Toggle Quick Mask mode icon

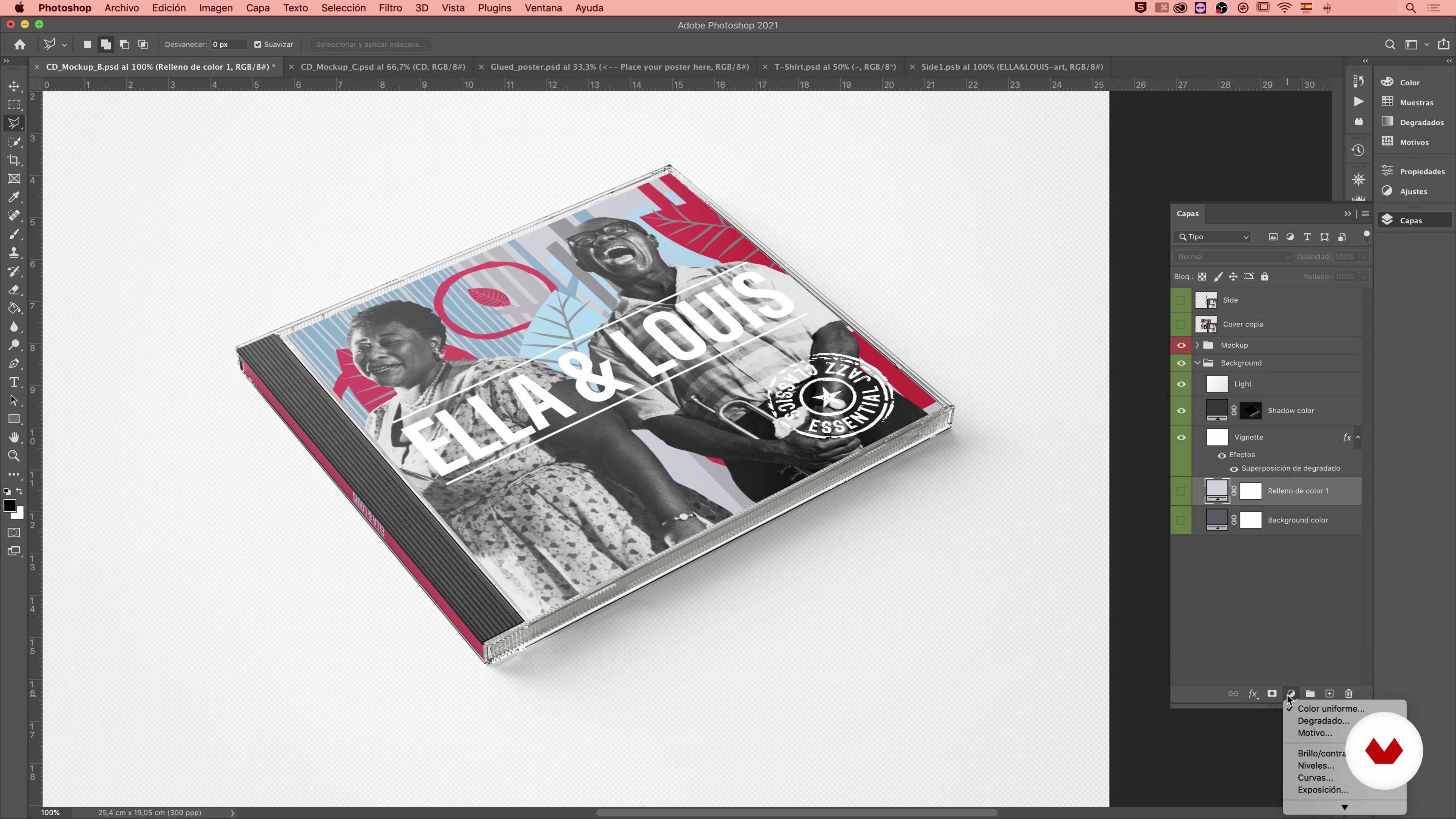[x=14, y=533]
